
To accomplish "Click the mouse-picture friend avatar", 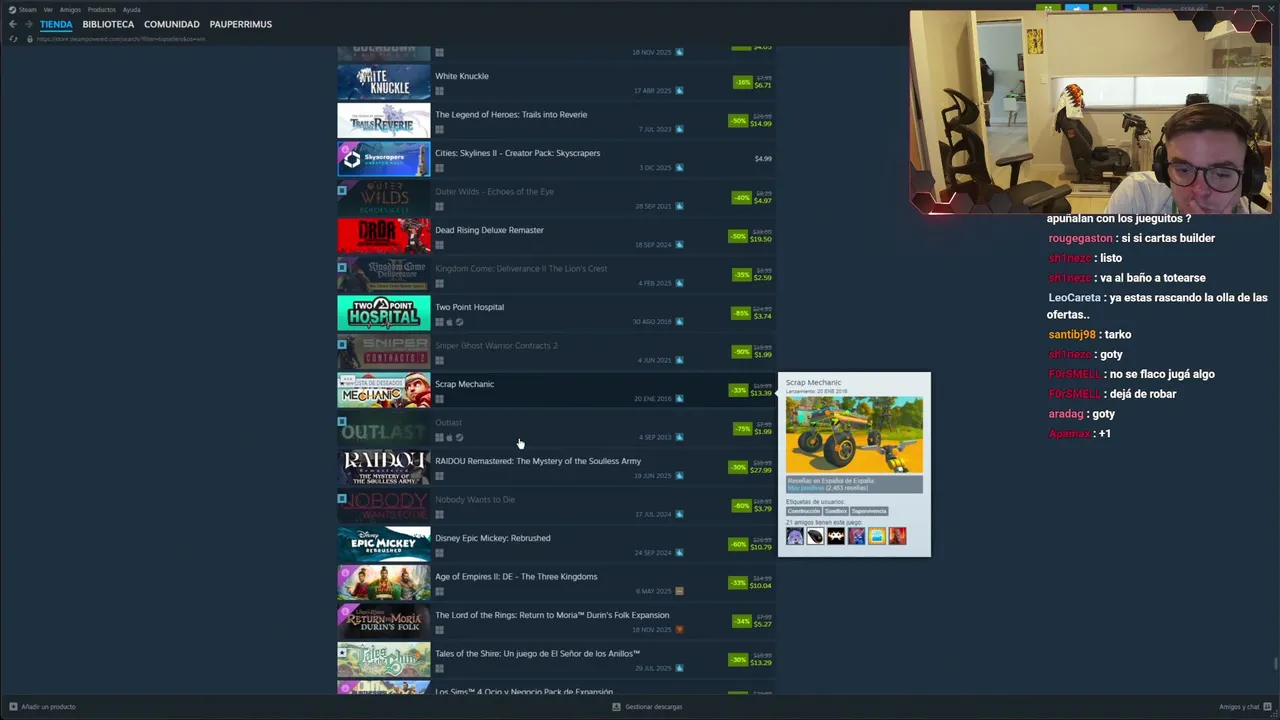I will tap(816, 536).
